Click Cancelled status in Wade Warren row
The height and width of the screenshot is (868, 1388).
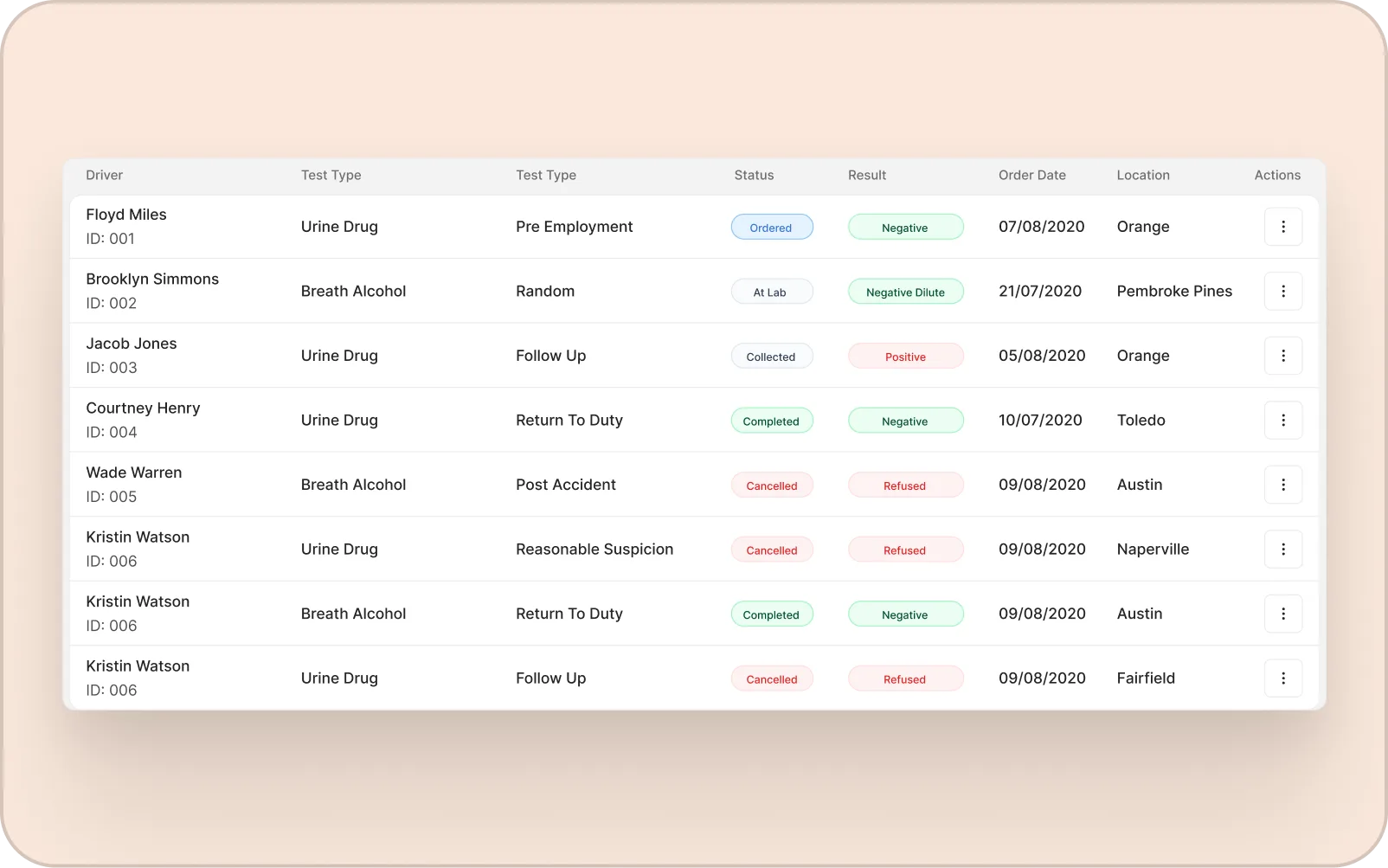(772, 485)
